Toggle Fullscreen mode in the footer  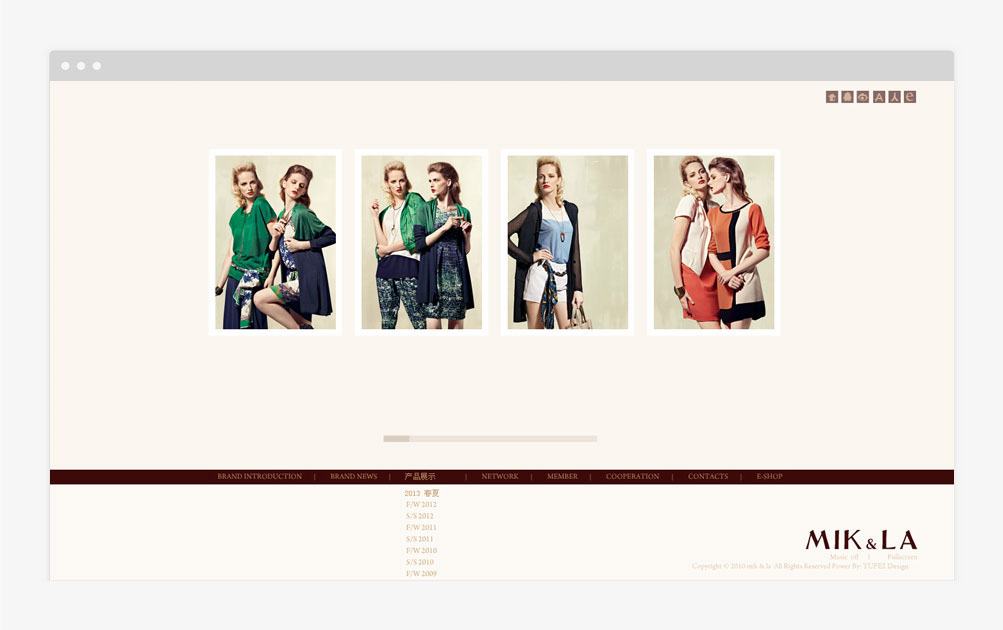coord(902,557)
